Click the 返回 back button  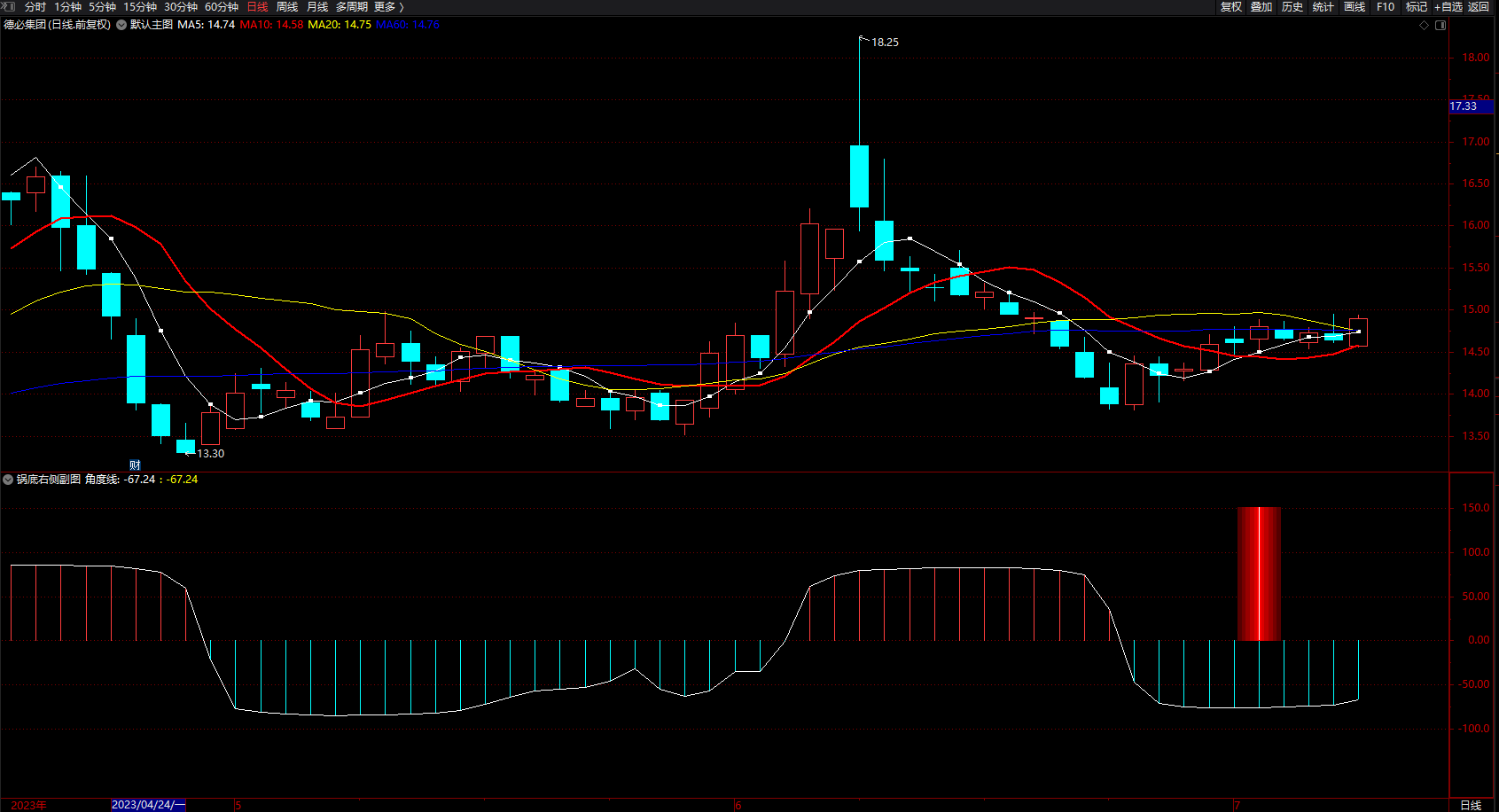[1479, 7]
